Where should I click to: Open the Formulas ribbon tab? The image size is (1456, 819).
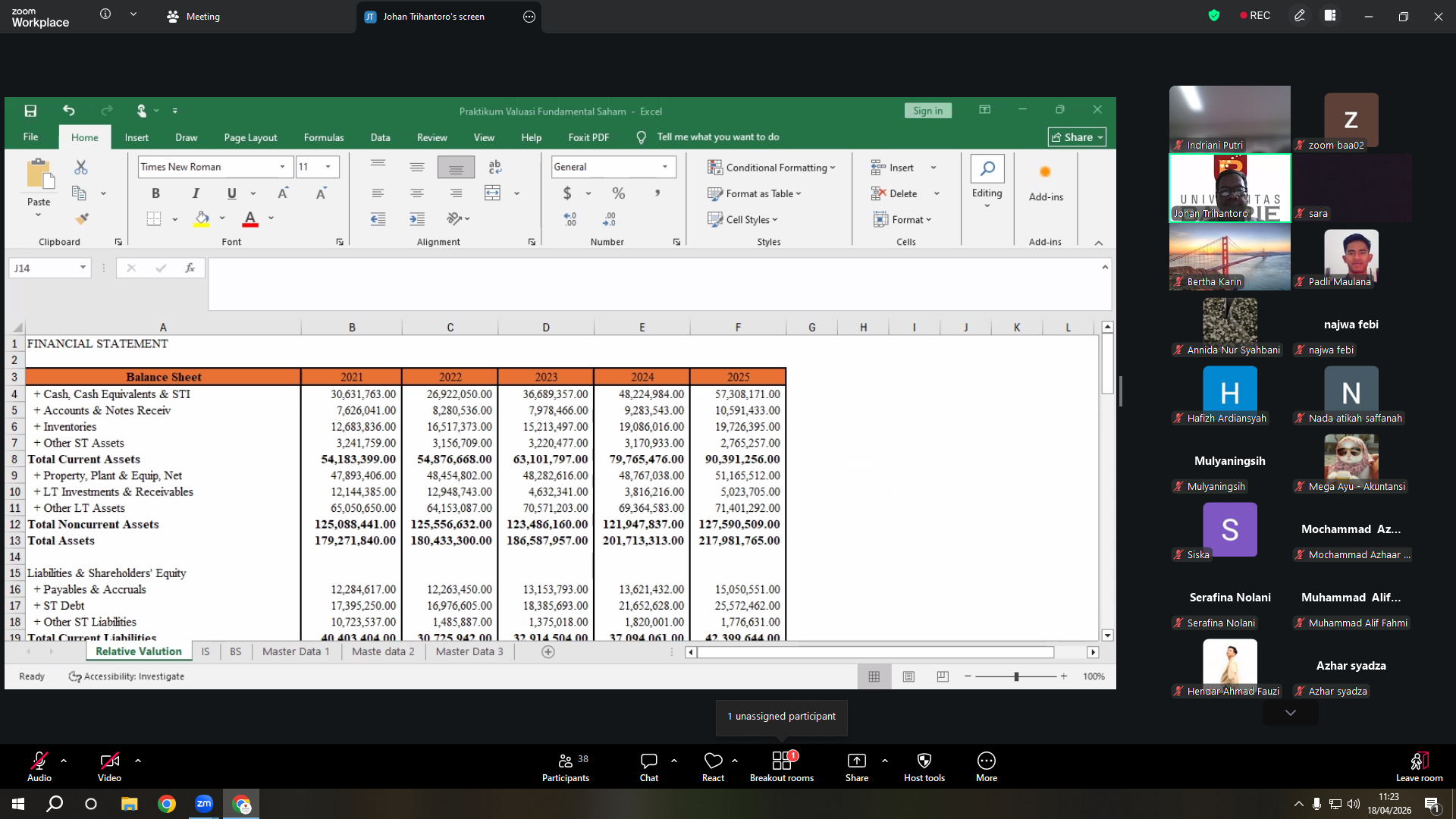click(x=324, y=137)
